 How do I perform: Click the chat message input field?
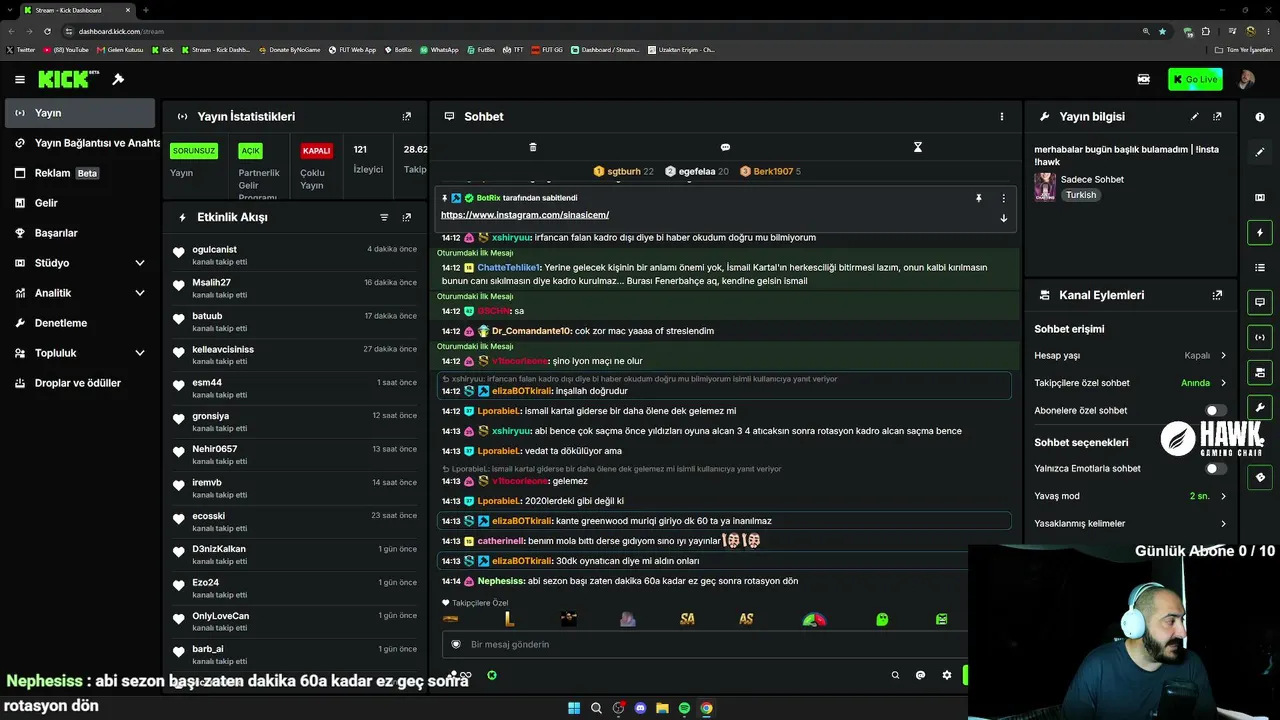point(704,644)
